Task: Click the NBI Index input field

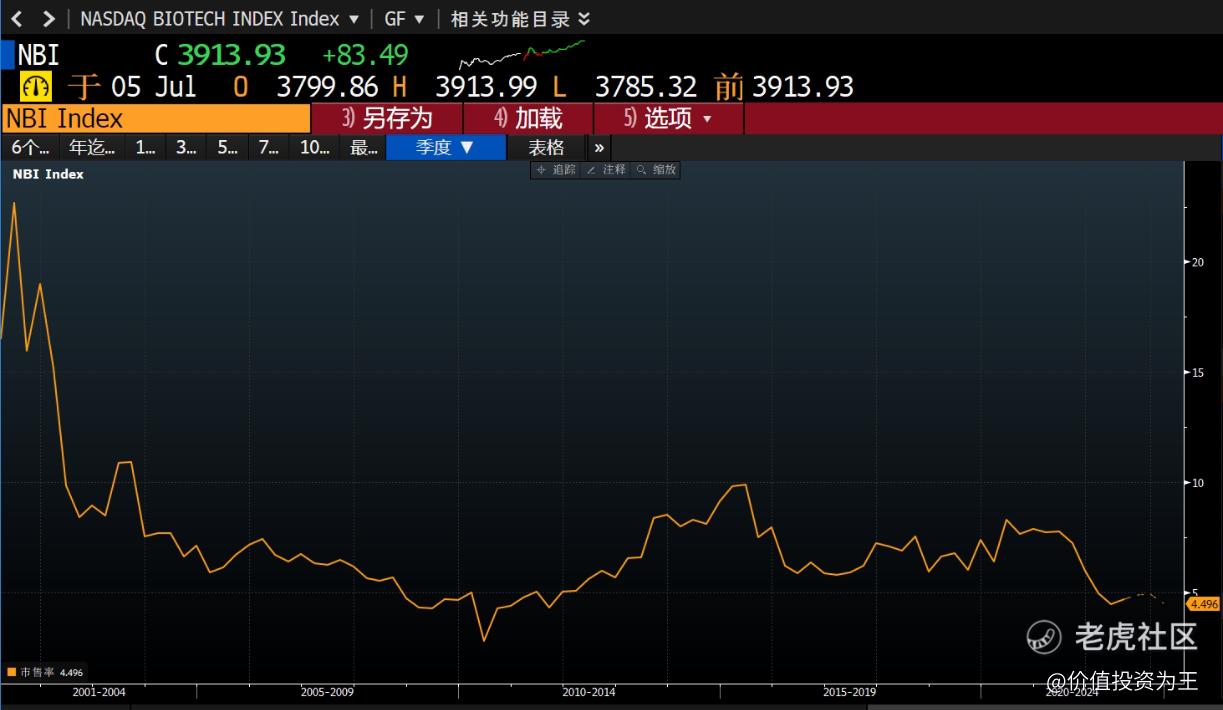Action: (156, 118)
